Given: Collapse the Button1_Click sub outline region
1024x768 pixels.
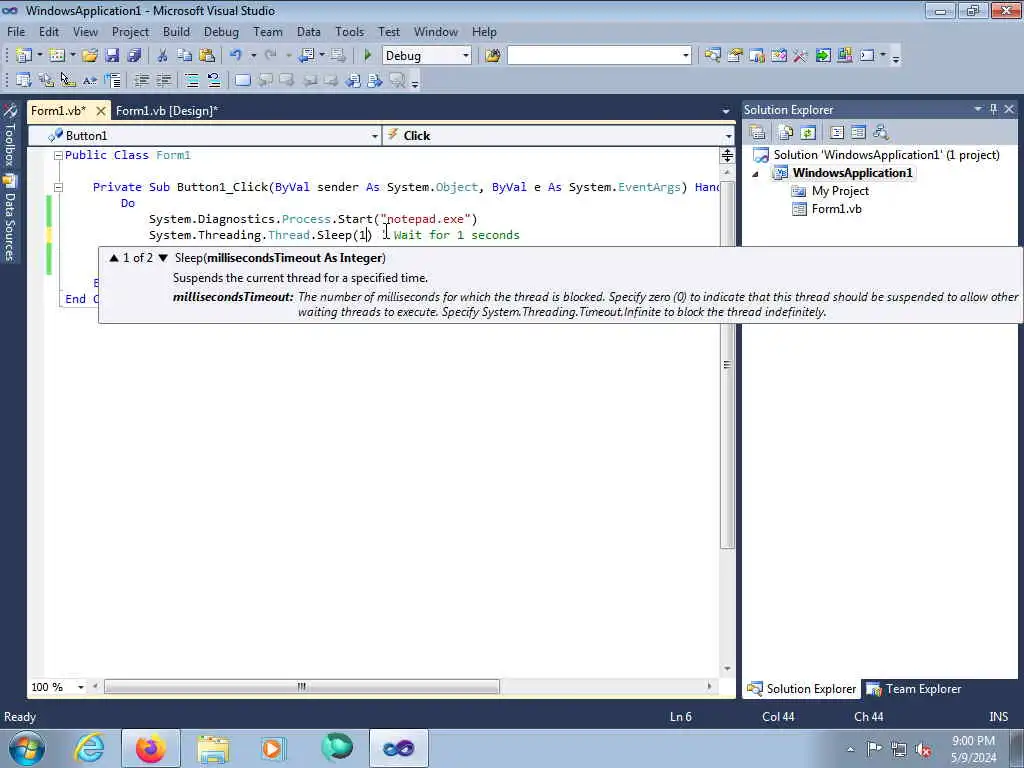Looking at the screenshot, I should pyautogui.click(x=57, y=187).
